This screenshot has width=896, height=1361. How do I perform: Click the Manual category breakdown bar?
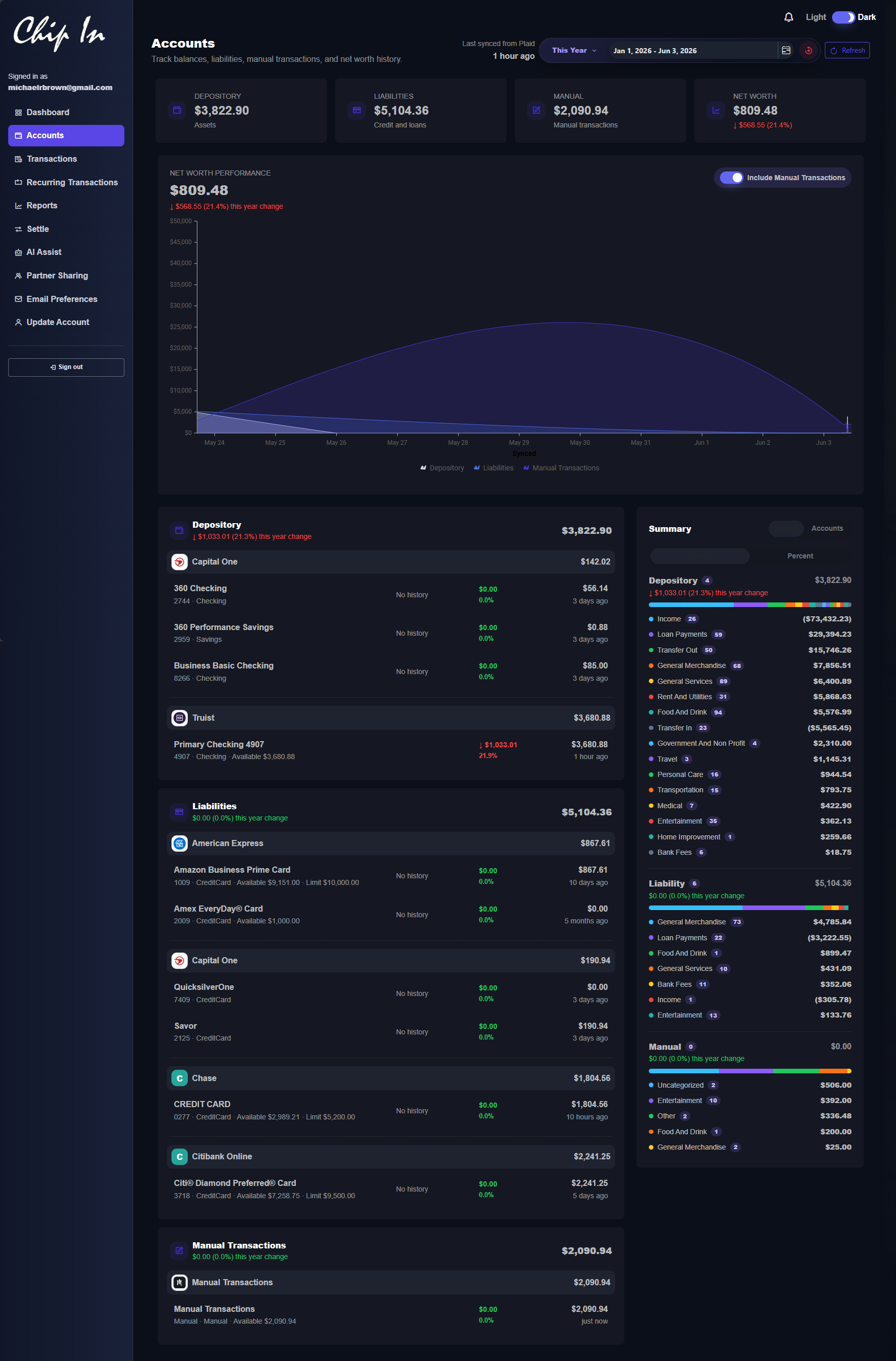(x=750, y=1071)
